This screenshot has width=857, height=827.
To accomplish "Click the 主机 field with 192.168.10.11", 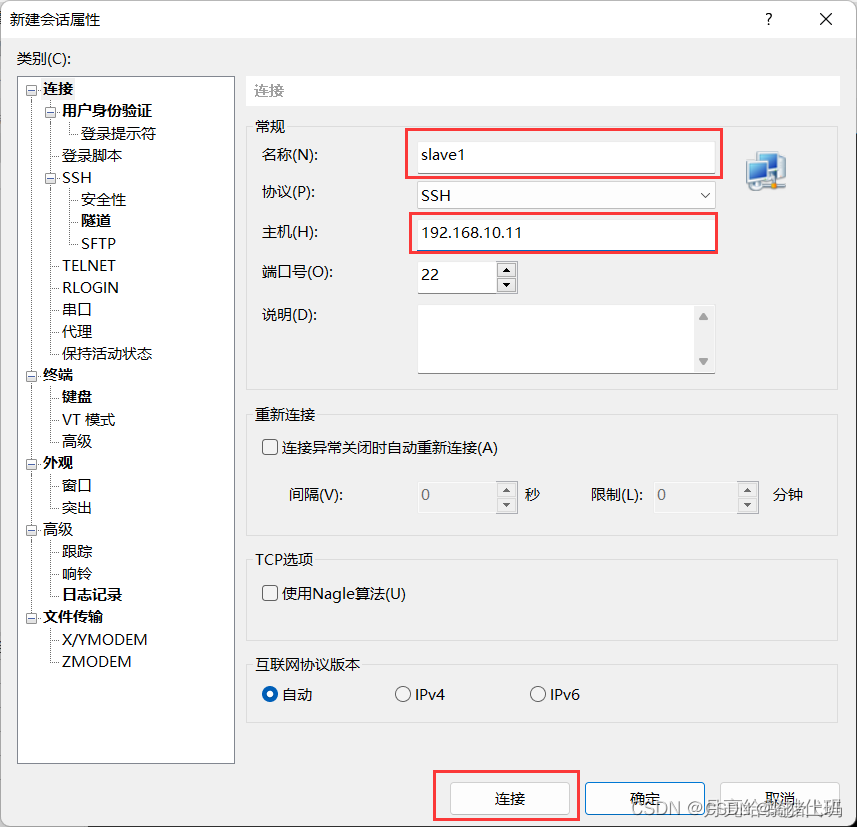I will 566,234.
